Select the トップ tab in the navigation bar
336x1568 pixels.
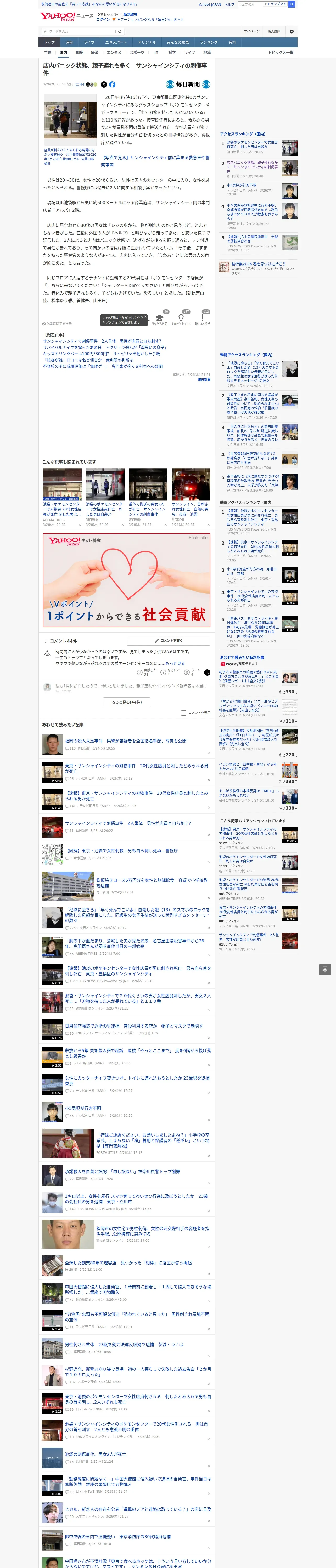(49, 43)
